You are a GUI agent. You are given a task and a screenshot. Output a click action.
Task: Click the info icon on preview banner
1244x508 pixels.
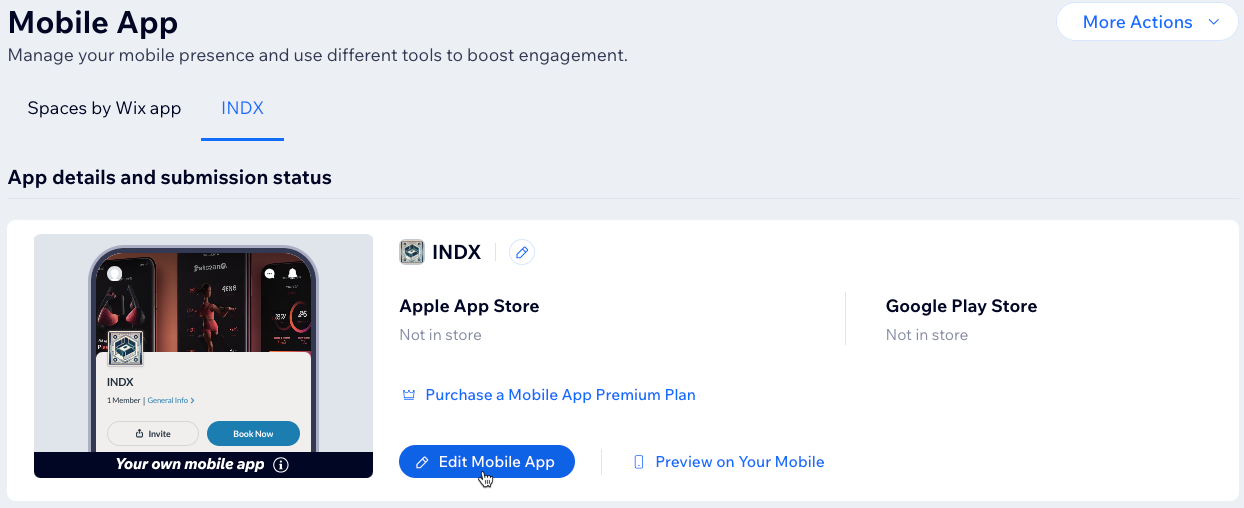coord(281,465)
